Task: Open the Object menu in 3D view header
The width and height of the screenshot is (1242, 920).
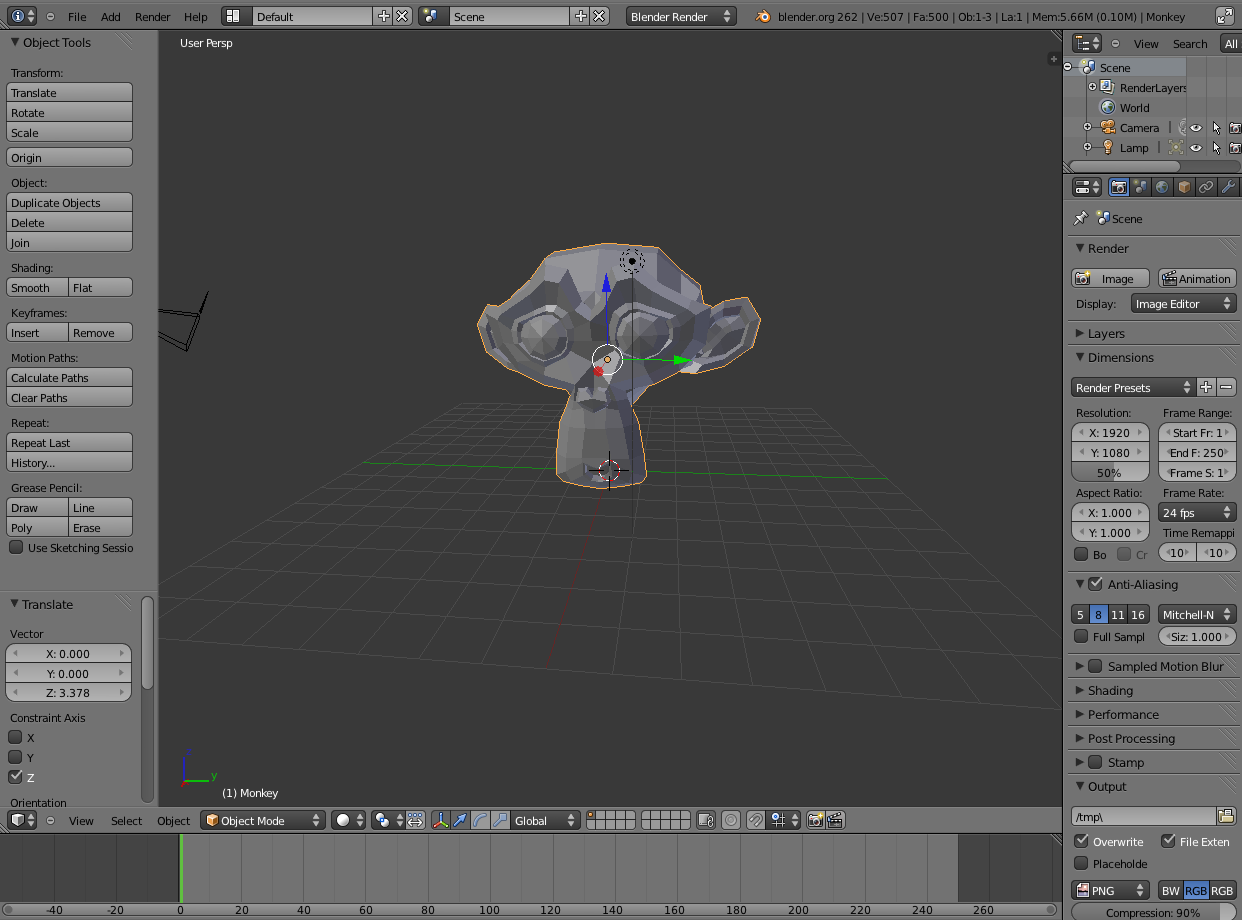Action: (x=173, y=821)
